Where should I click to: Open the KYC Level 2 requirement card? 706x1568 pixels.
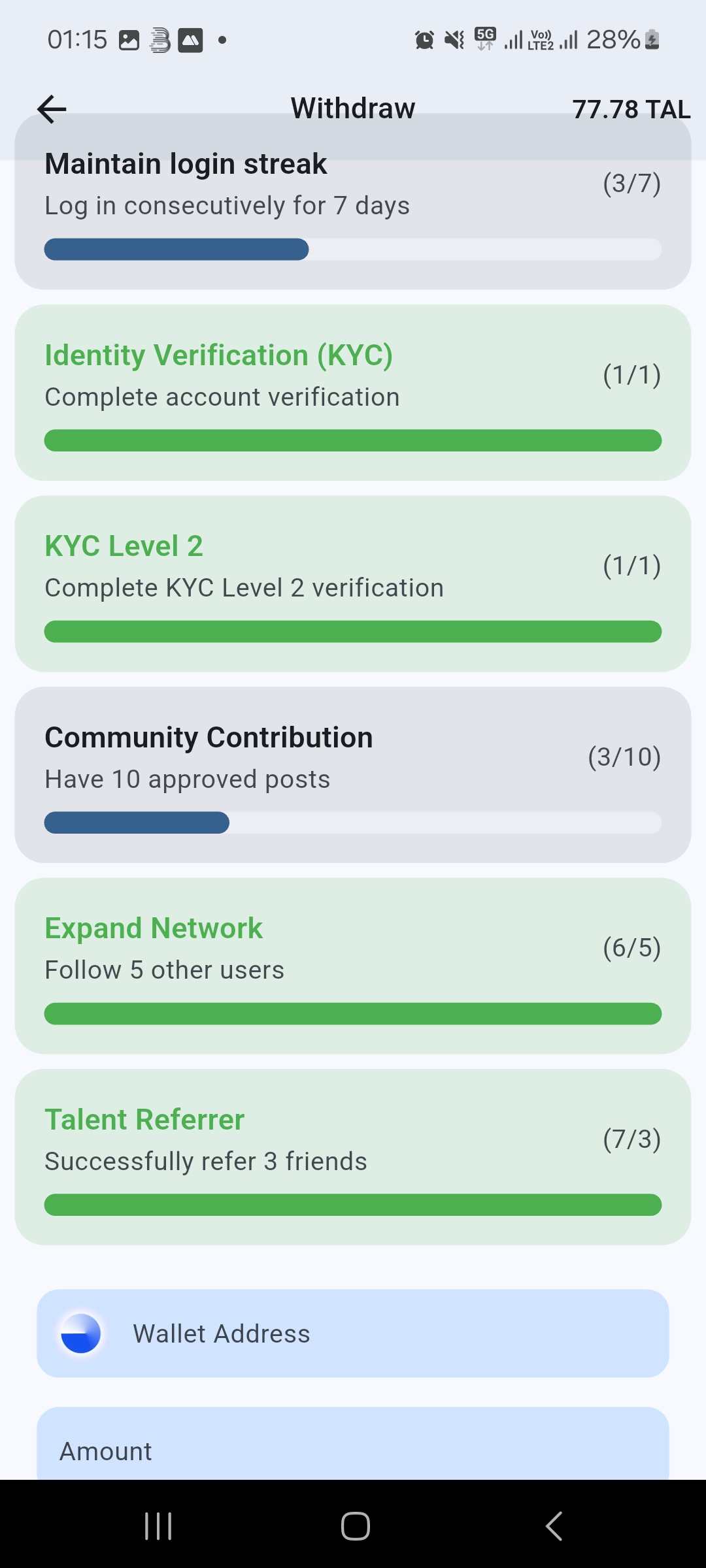(x=353, y=583)
